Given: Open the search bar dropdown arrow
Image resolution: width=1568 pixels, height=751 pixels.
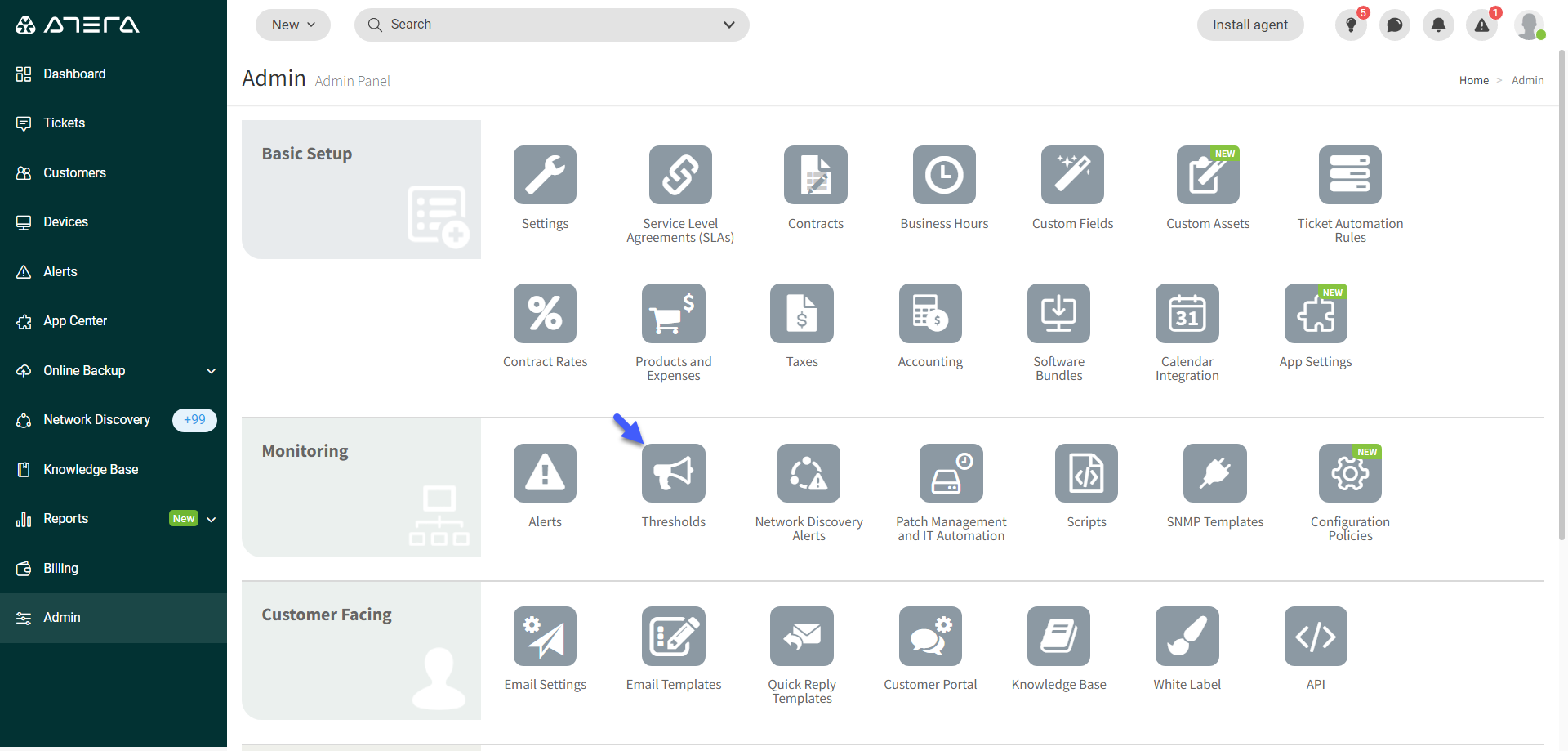Looking at the screenshot, I should click(x=728, y=25).
